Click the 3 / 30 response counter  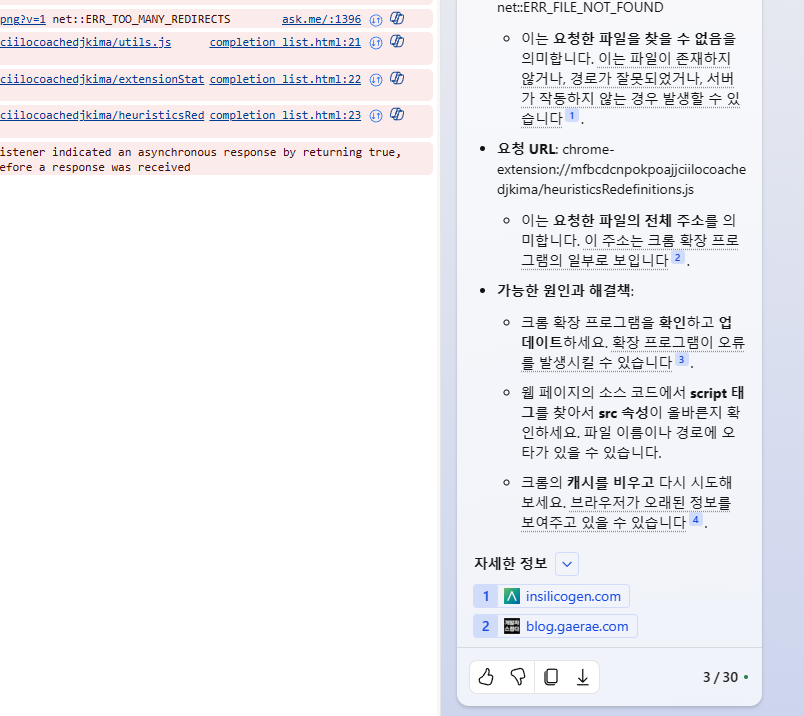(720, 677)
